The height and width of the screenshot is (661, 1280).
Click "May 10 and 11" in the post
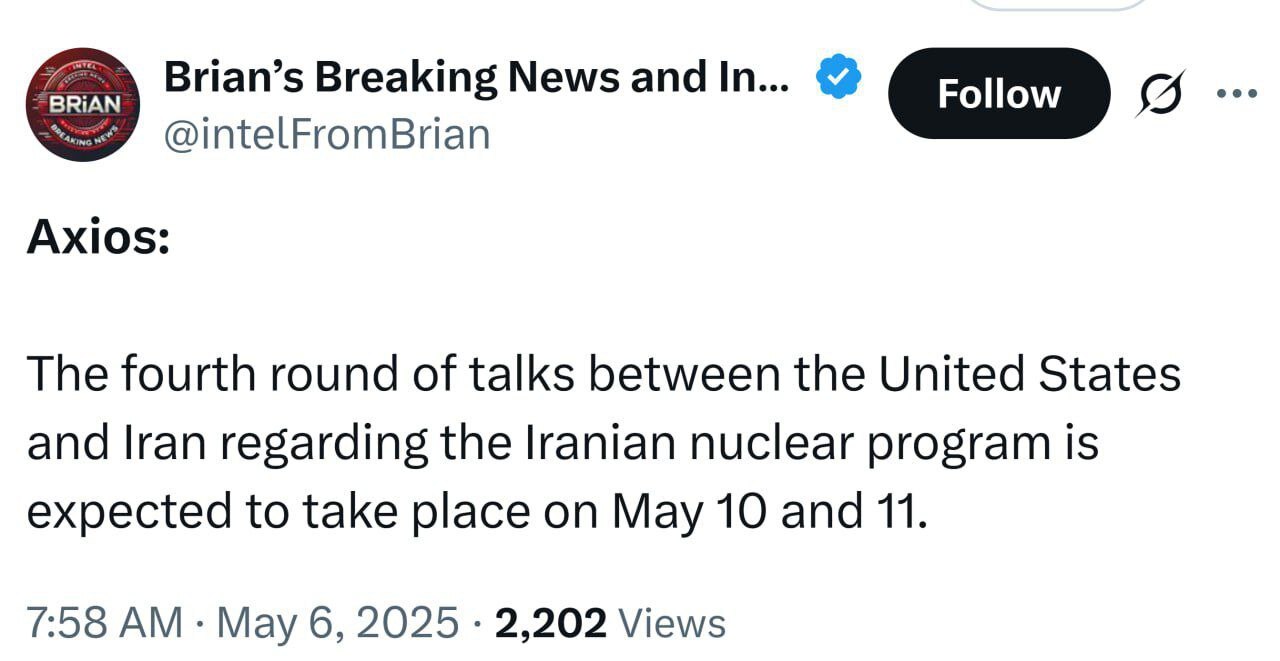pyautogui.click(x=769, y=512)
